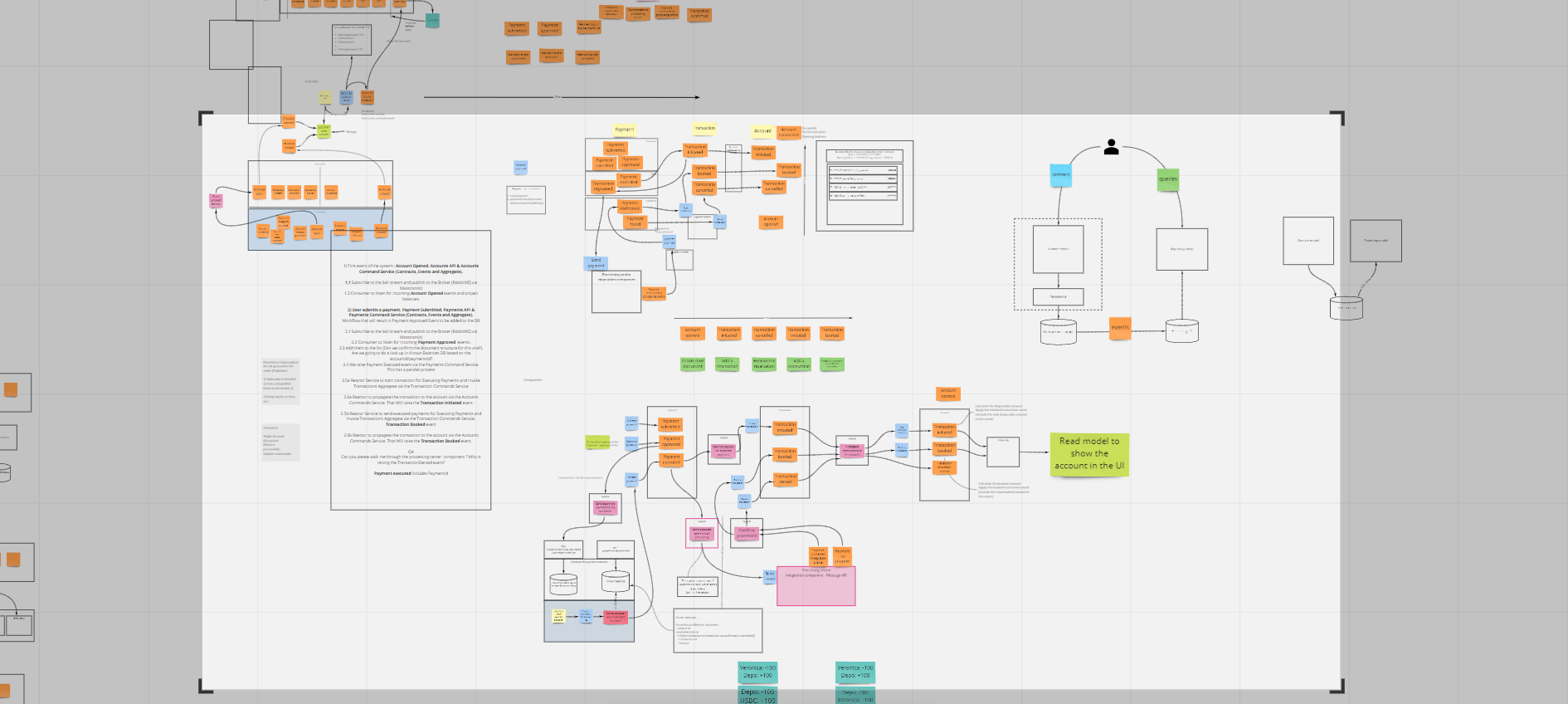Select the 'Payment failed' orange sticky
1568x704 pixels.
[635, 222]
